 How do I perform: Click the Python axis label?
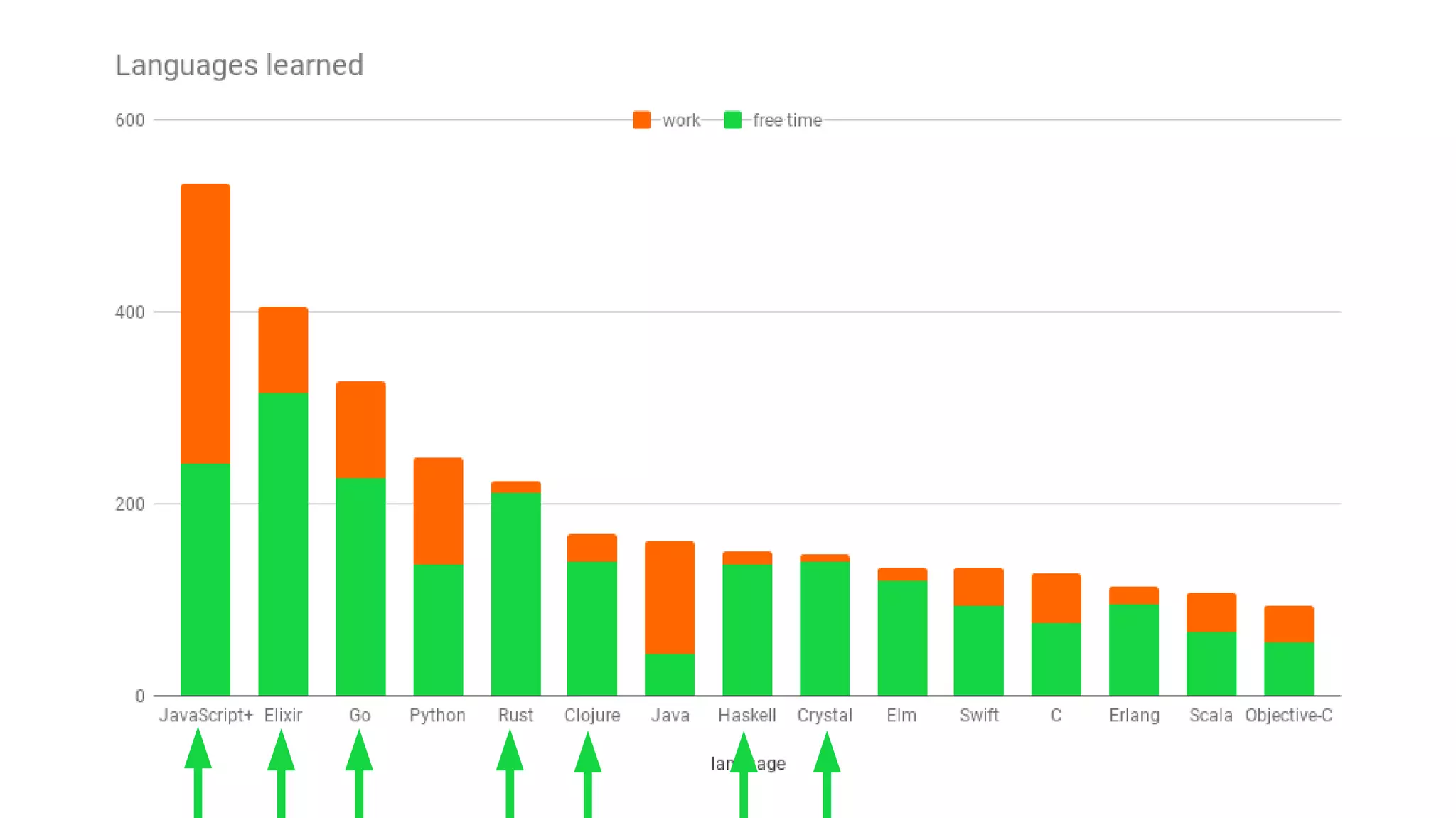[437, 716]
